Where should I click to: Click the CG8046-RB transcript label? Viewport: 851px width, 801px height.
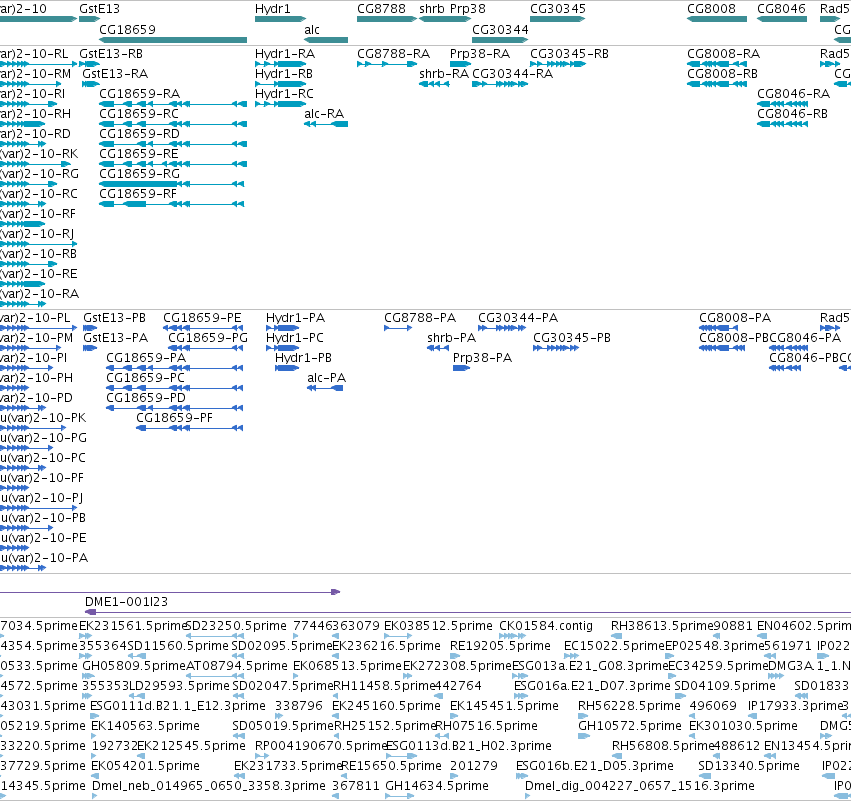(792, 114)
